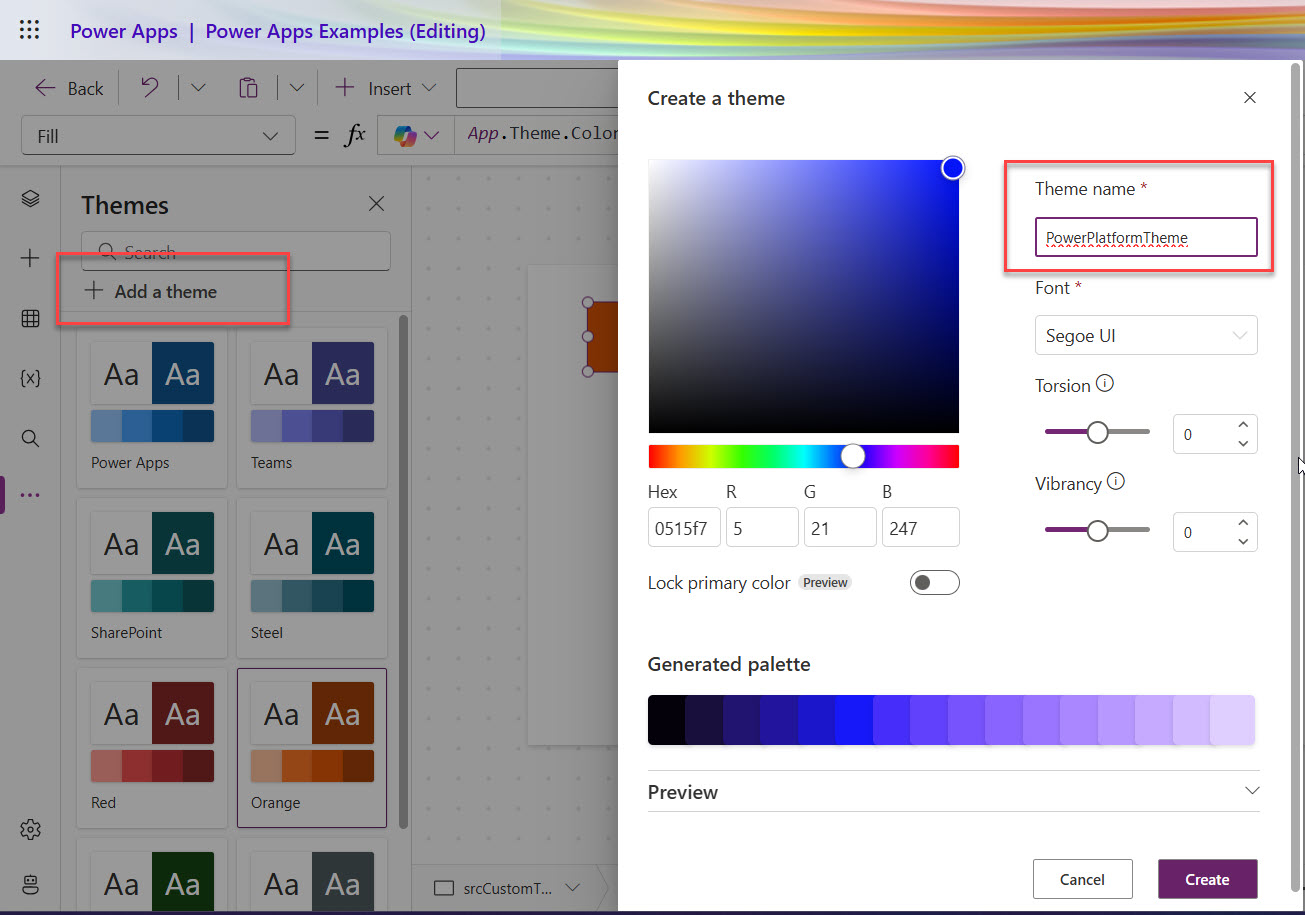Click the G value field
This screenshot has width=1305, height=915.
point(840,527)
